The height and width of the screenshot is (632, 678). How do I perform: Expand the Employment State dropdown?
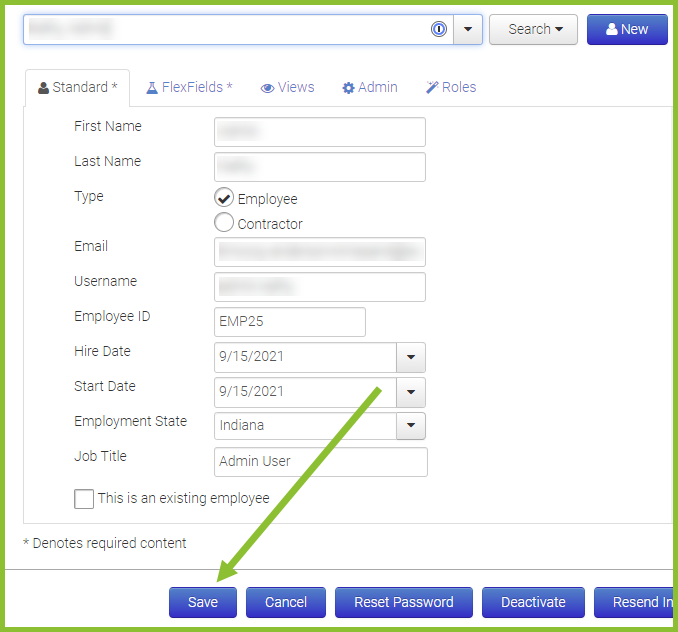[411, 426]
